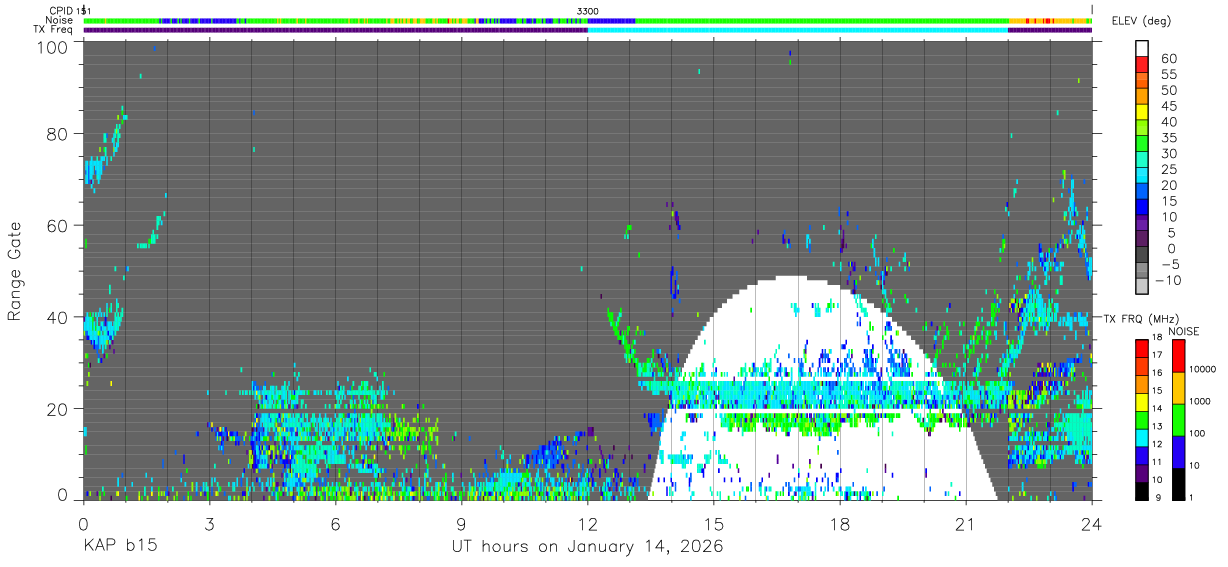The width and height of the screenshot is (1228, 567).
Task: Click the 'CPID' label at top left
Action: (x=60, y=11)
